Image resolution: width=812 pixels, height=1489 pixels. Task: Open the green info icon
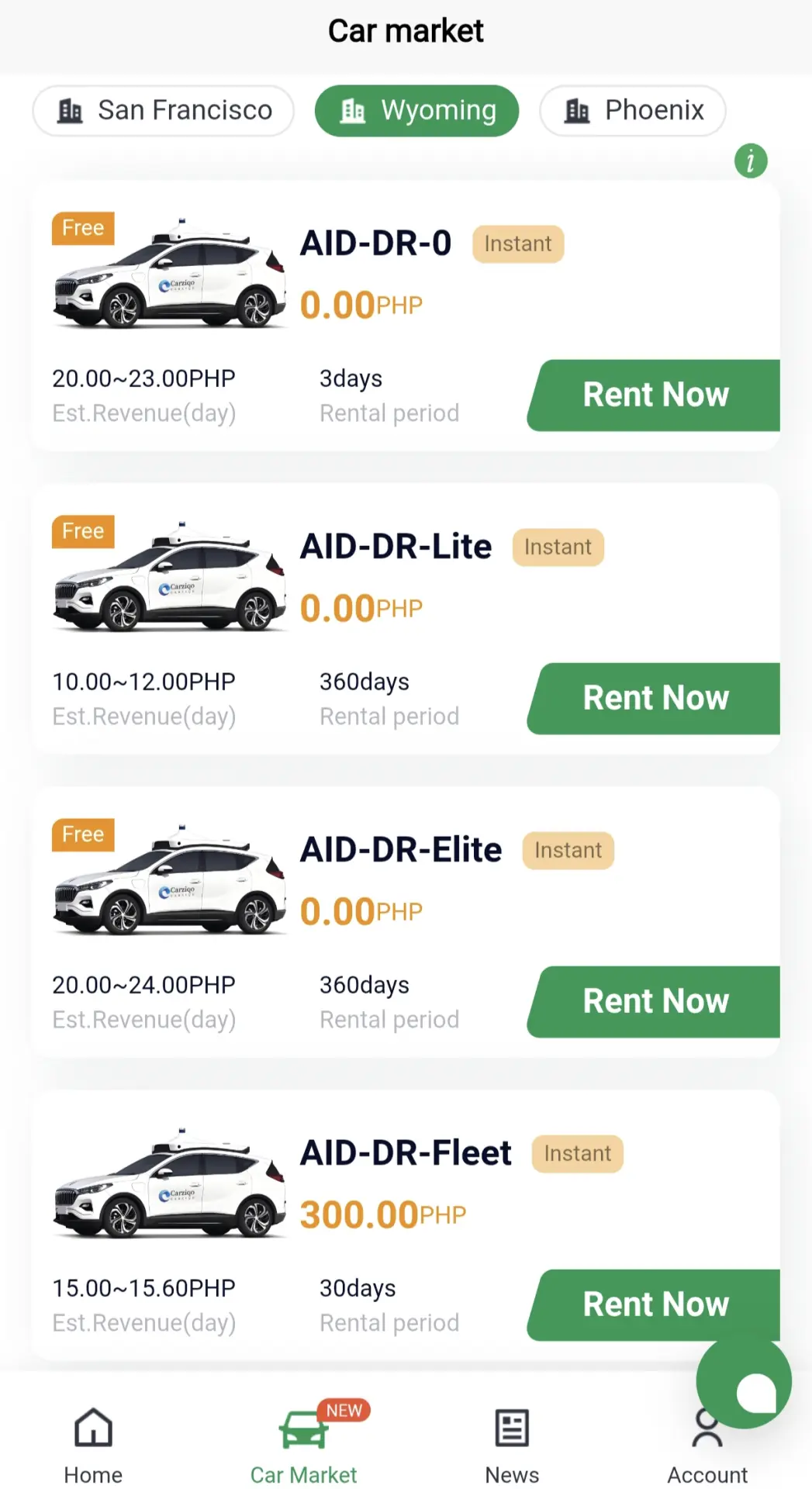751,161
